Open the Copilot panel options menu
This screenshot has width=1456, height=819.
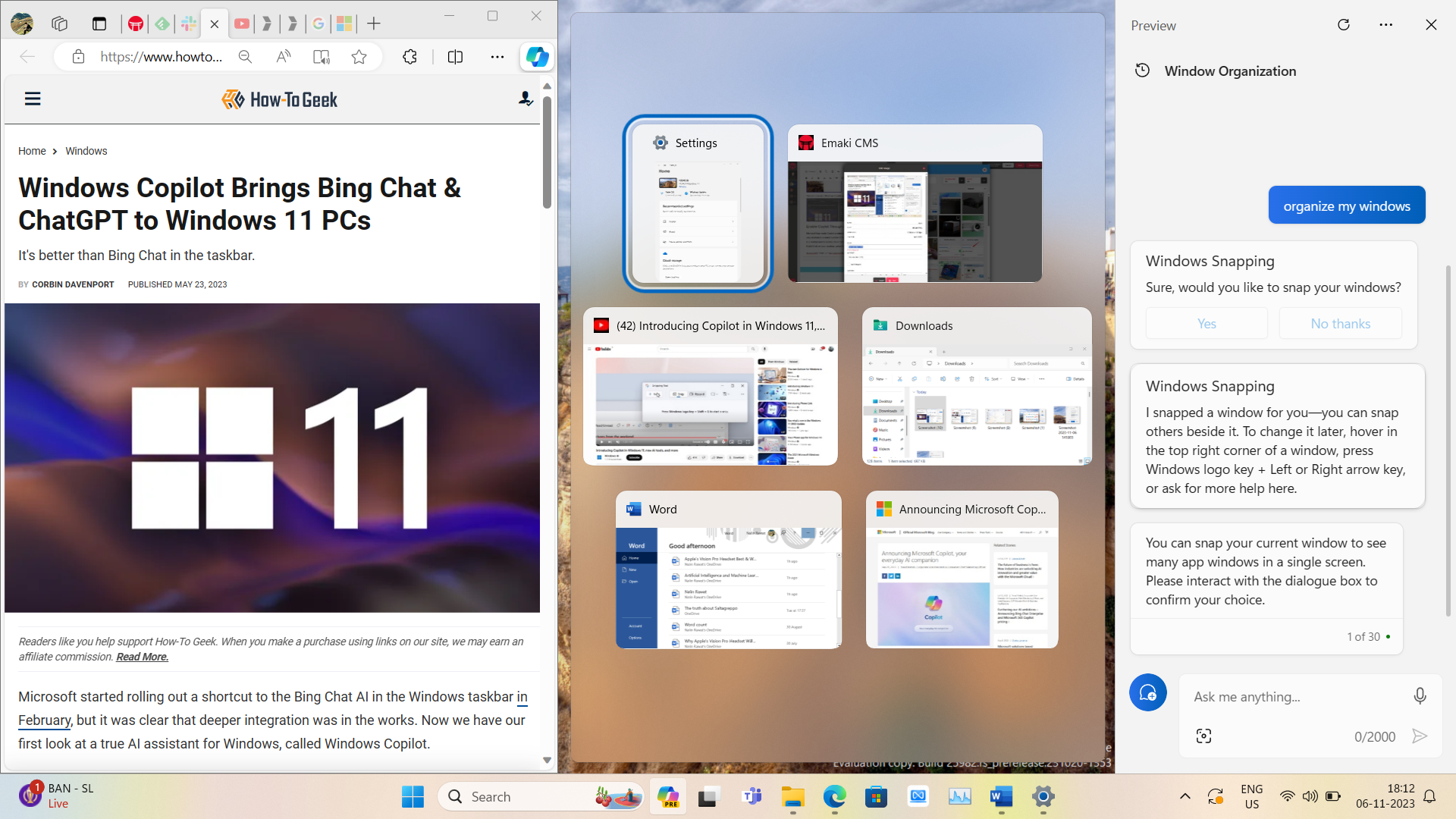(x=1386, y=25)
